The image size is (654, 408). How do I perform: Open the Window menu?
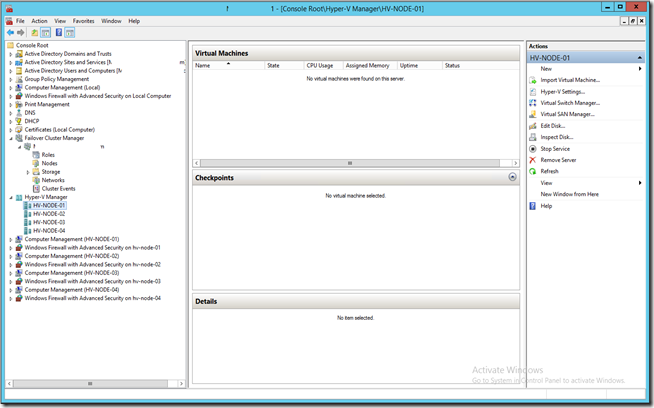pyautogui.click(x=111, y=21)
